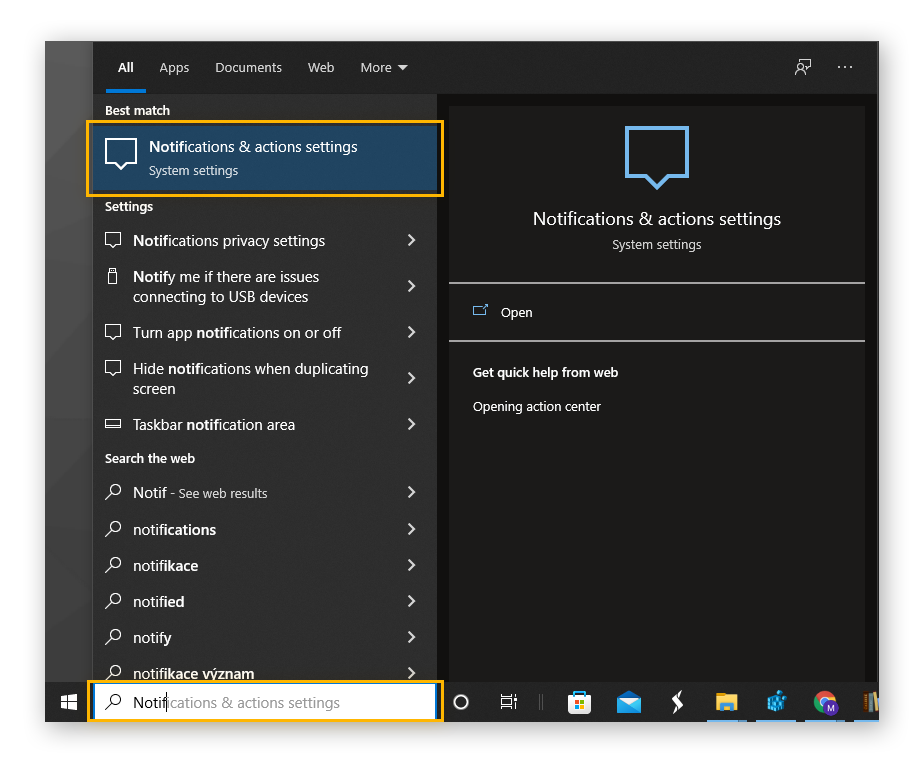Open the Notifications & actions settings icon
This screenshot has width=923, height=769.
(120, 153)
